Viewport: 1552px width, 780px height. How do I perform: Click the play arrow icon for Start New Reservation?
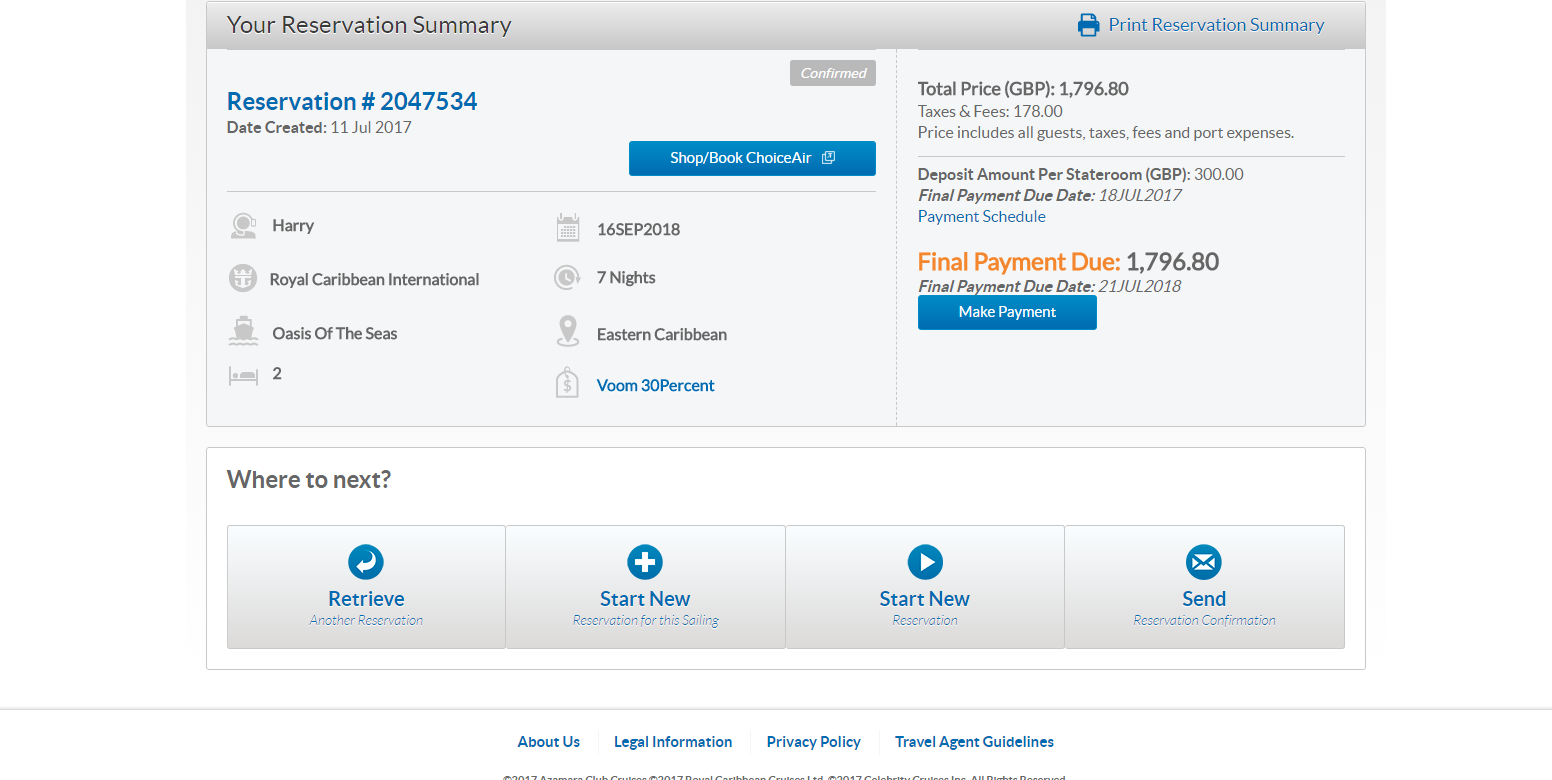[x=925, y=562]
